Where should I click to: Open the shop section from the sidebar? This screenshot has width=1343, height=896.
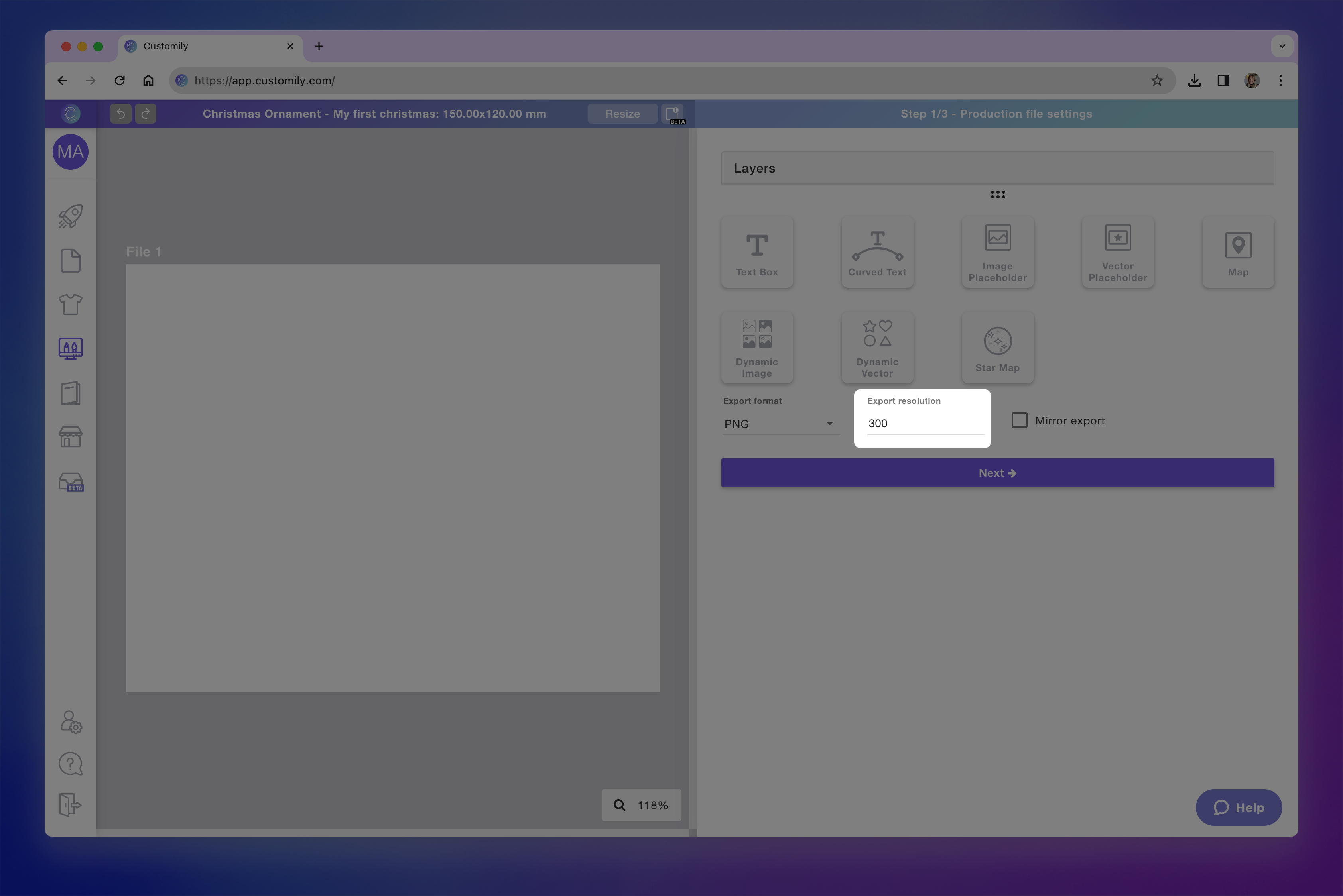(x=70, y=436)
